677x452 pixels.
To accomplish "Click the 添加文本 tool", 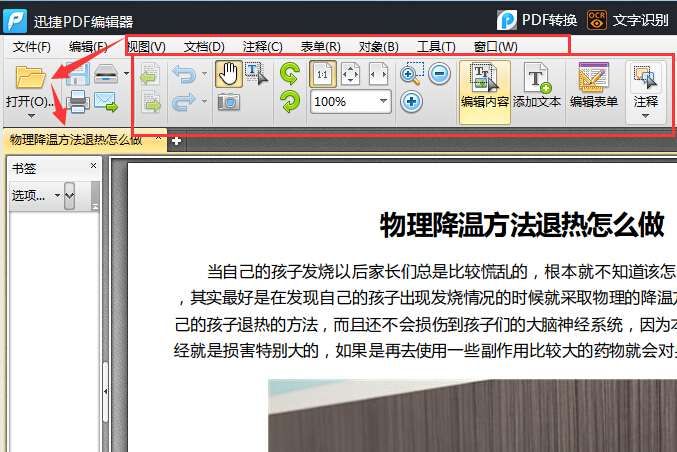I will (x=537, y=85).
